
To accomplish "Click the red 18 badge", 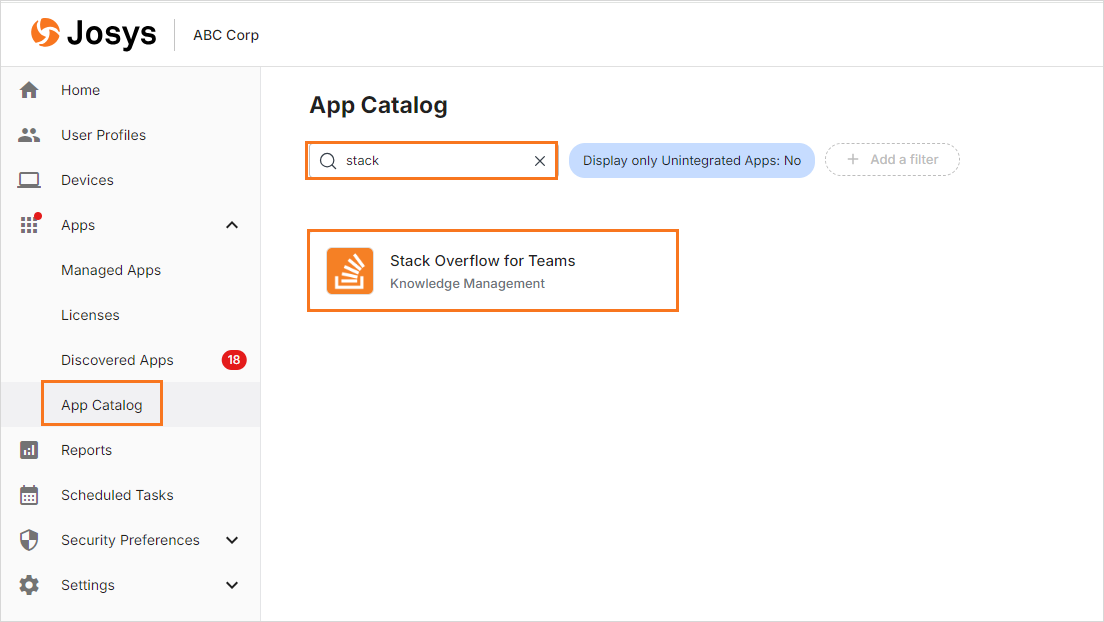I will pos(234,360).
